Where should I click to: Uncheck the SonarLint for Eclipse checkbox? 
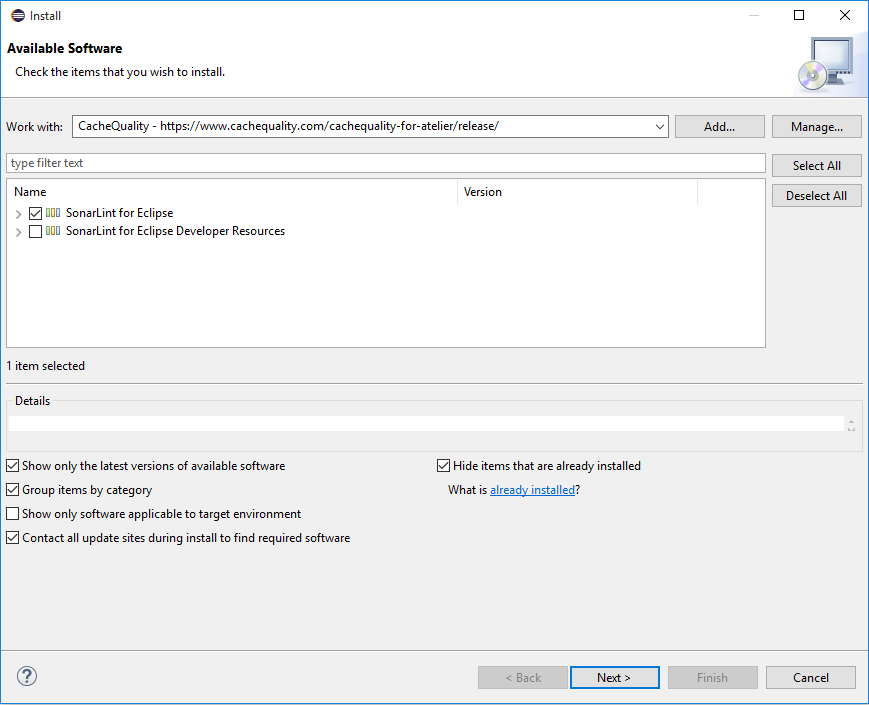pos(35,213)
